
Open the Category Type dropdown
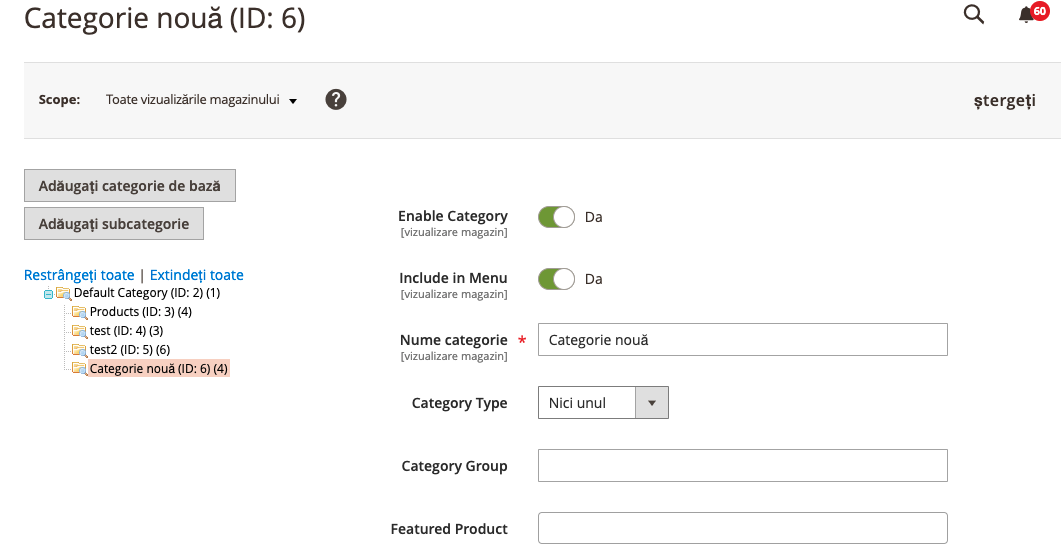(x=603, y=403)
